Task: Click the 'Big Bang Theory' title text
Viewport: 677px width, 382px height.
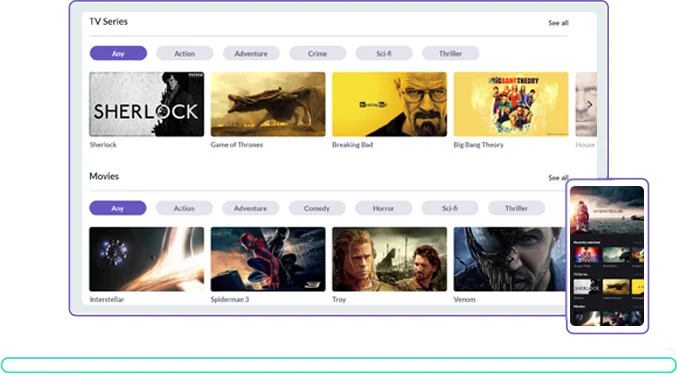Action: 478,145
